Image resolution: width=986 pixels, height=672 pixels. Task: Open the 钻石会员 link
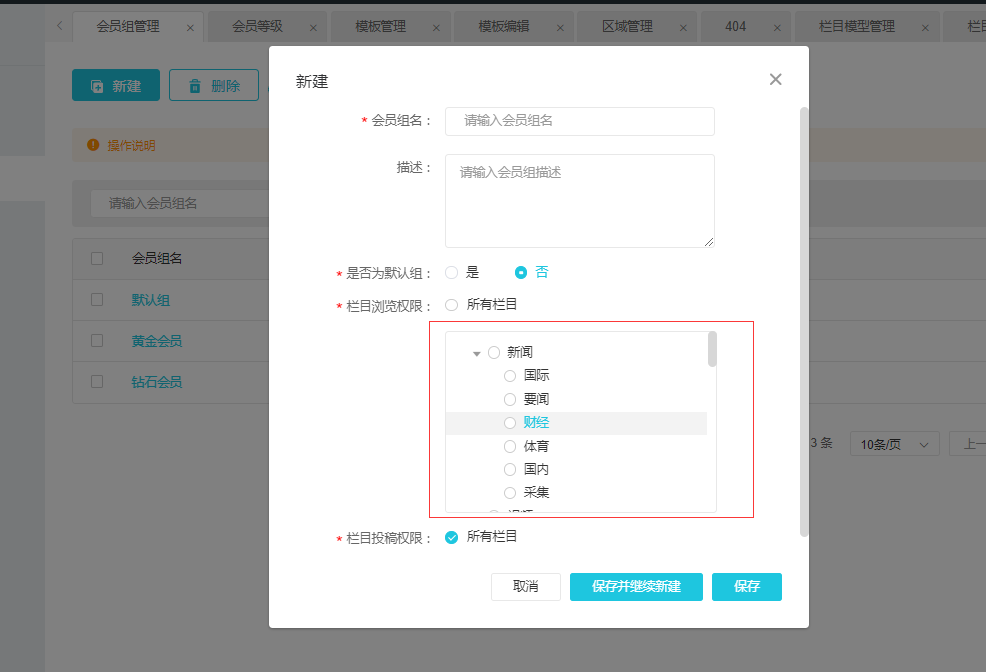157,382
